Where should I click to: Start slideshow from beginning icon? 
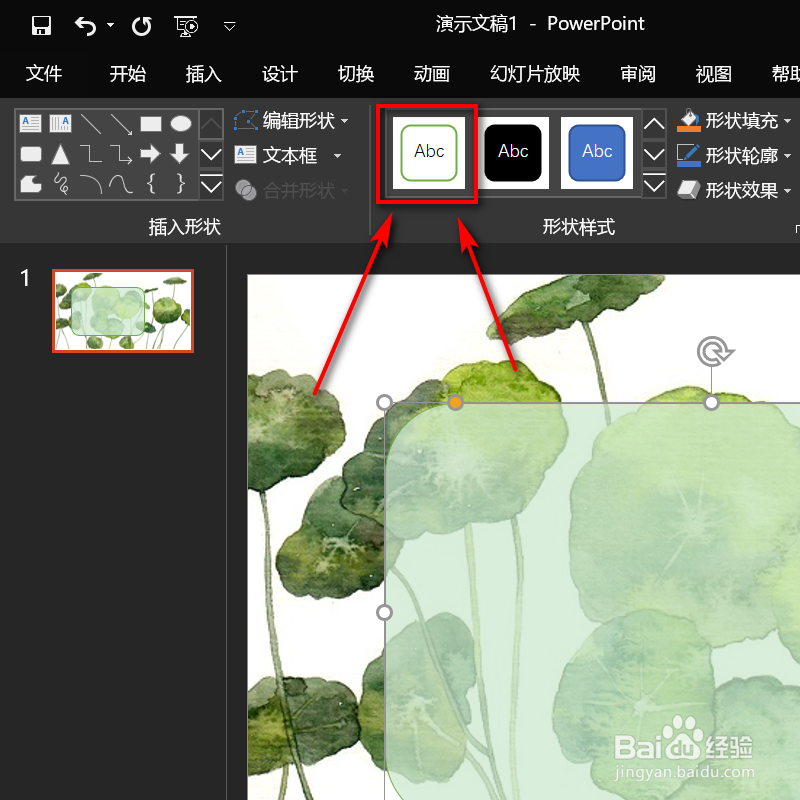(186, 26)
